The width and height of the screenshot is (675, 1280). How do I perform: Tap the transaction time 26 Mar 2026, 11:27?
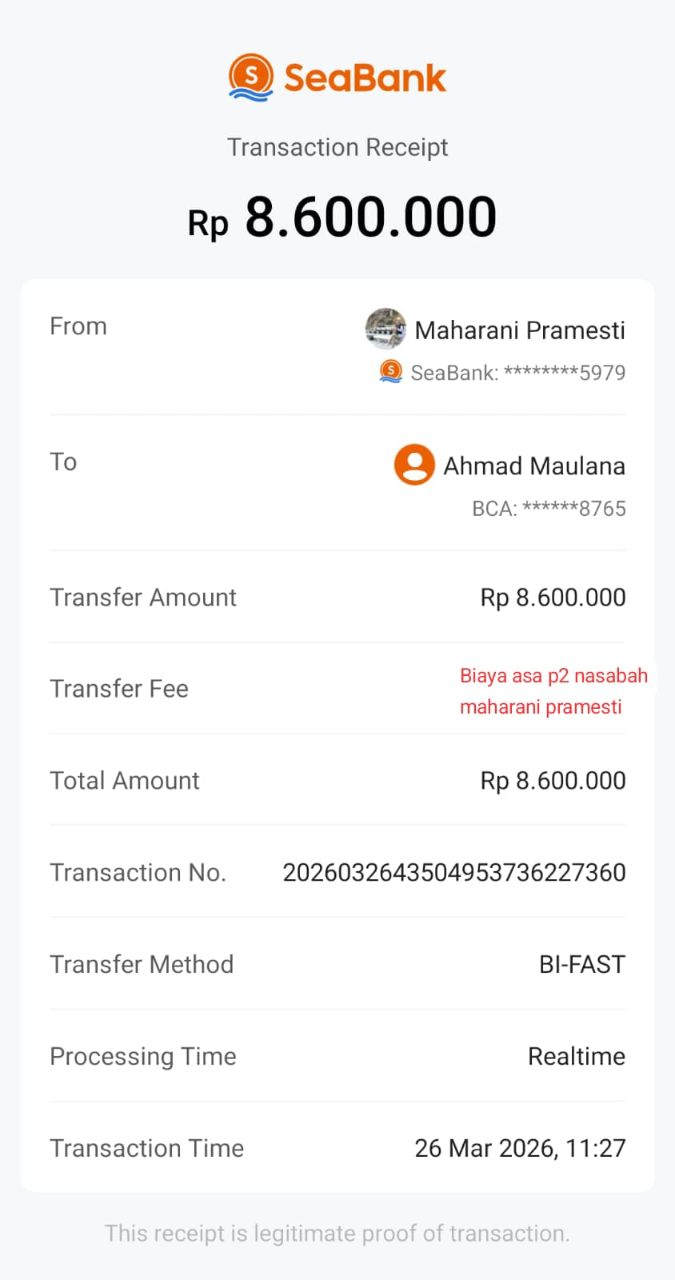click(520, 1149)
